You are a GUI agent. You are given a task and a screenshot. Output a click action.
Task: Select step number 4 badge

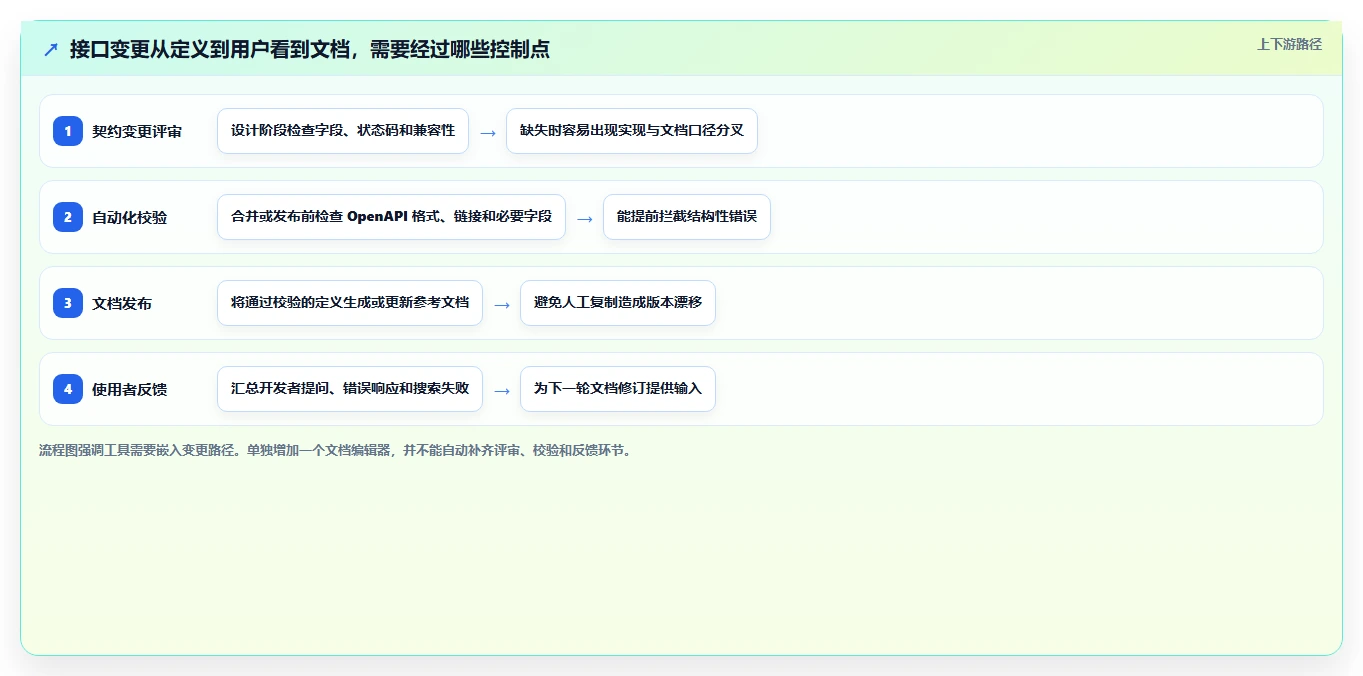tap(68, 389)
